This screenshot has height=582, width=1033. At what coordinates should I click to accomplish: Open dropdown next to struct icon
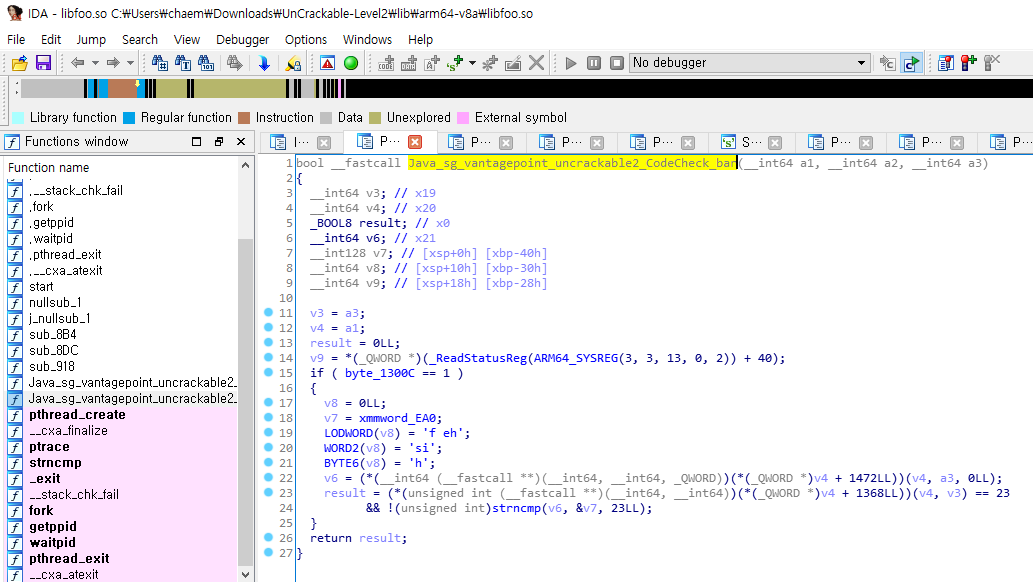pyautogui.click(x=472, y=63)
